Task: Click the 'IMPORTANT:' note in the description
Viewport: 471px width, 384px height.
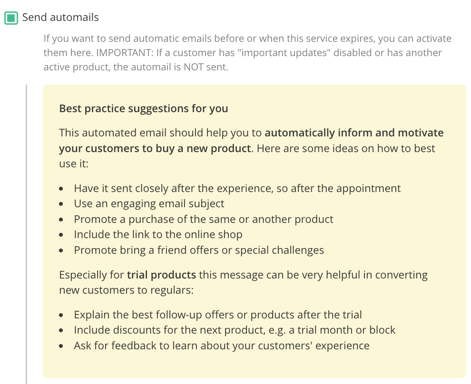Action: tap(125, 53)
